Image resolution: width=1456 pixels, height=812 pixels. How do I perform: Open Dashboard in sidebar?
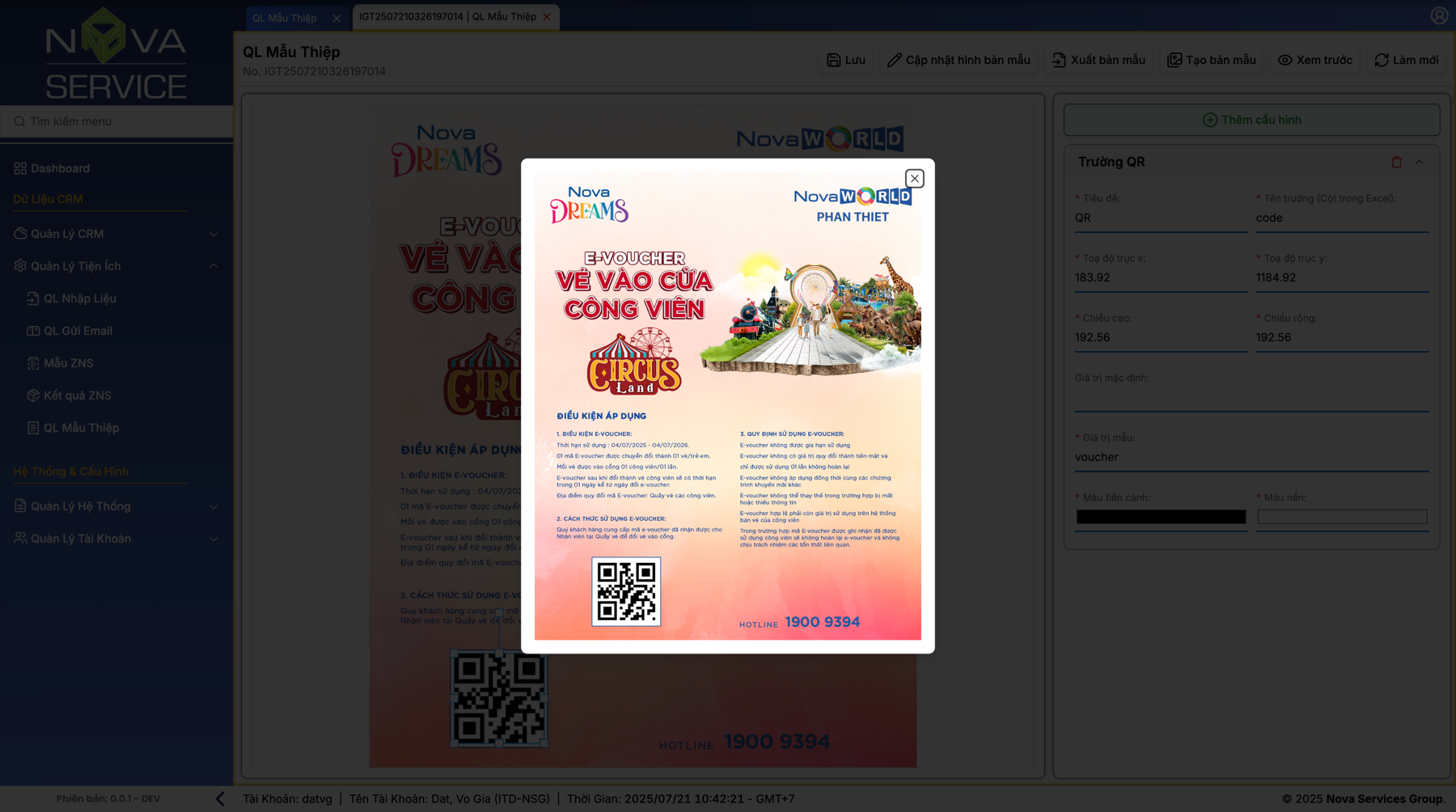[x=60, y=168]
